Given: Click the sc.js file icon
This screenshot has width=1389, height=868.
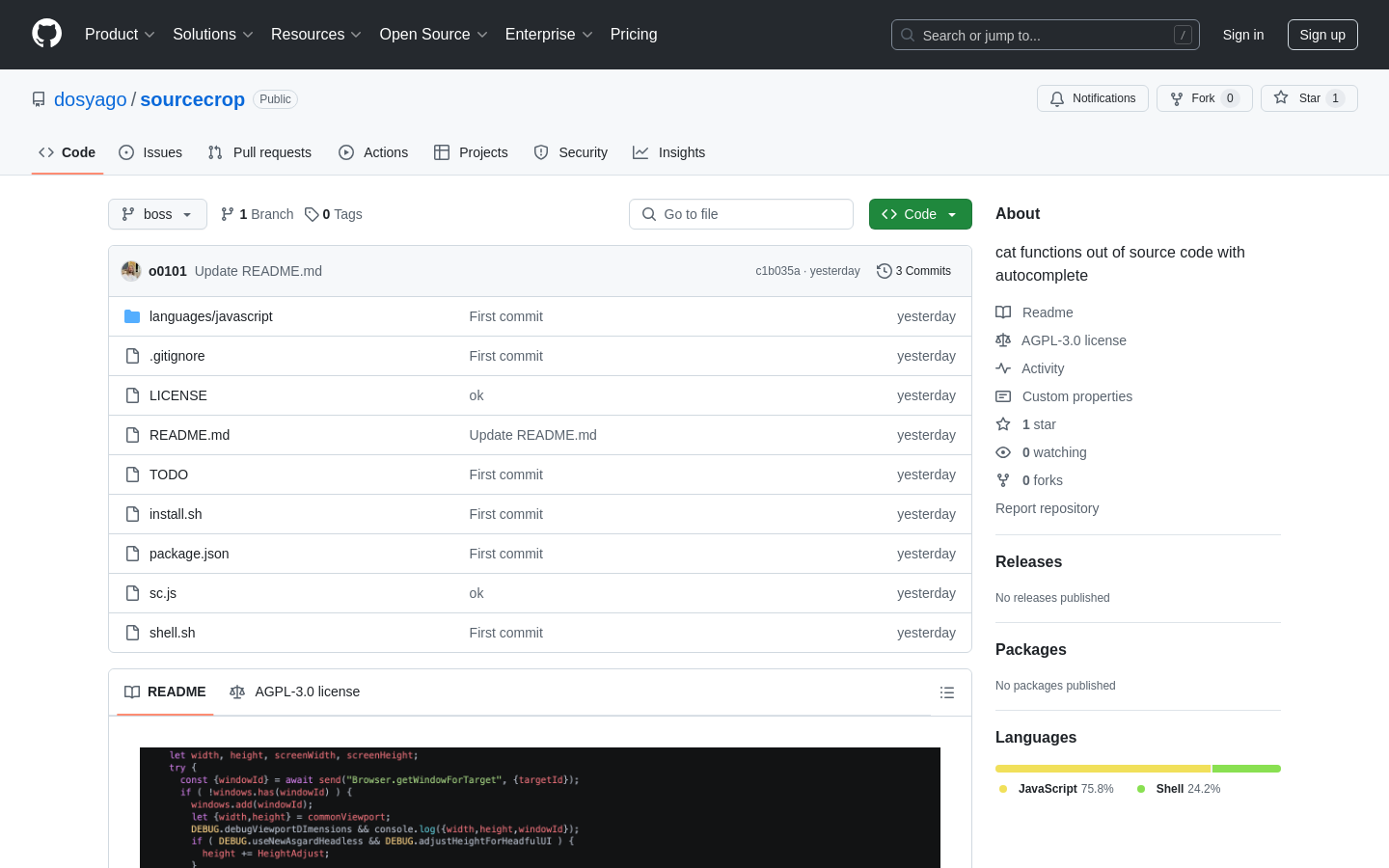Looking at the screenshot, I should [x=132, y=593].
